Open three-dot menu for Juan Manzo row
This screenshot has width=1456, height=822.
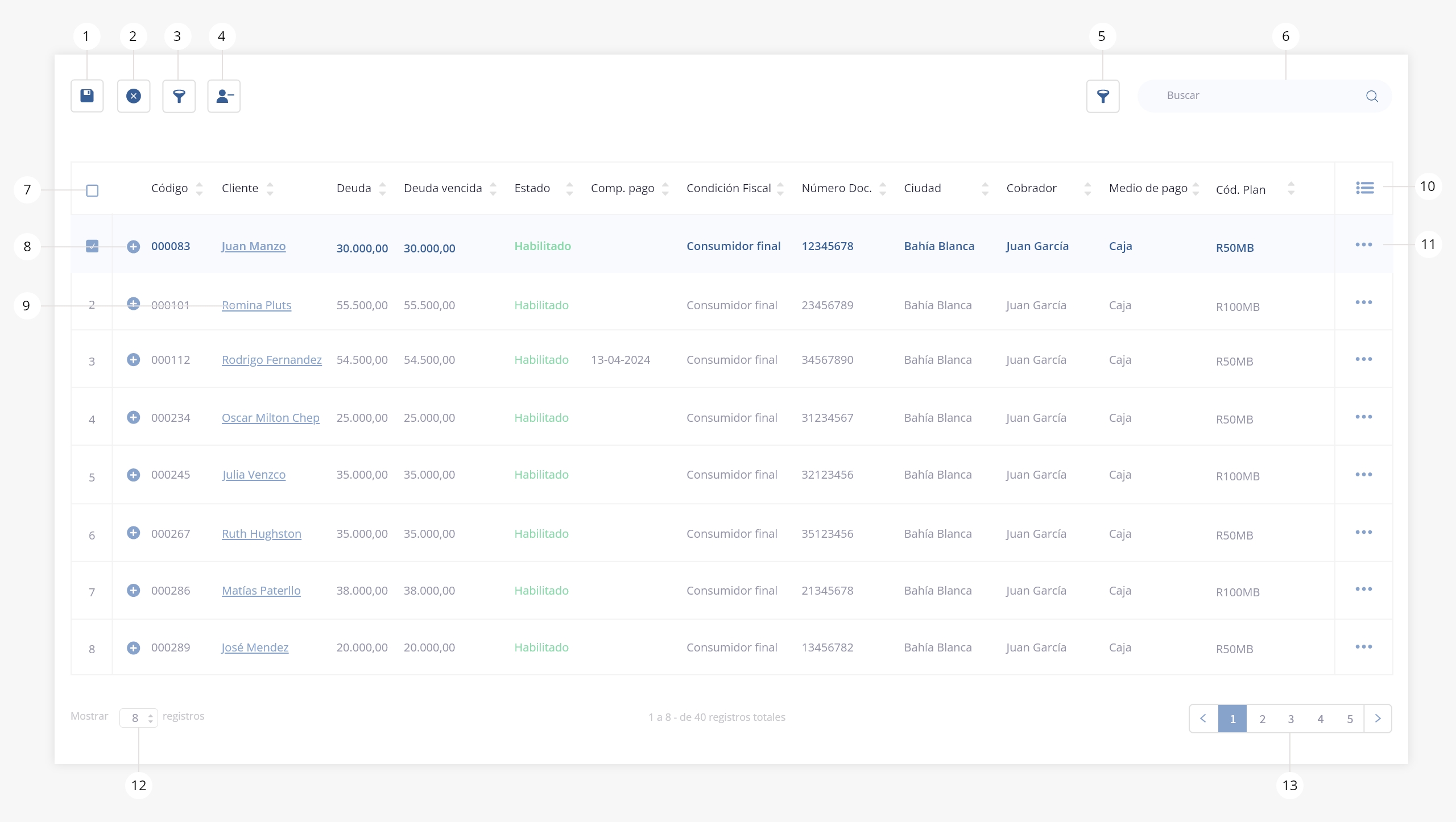click(1363, 244)
